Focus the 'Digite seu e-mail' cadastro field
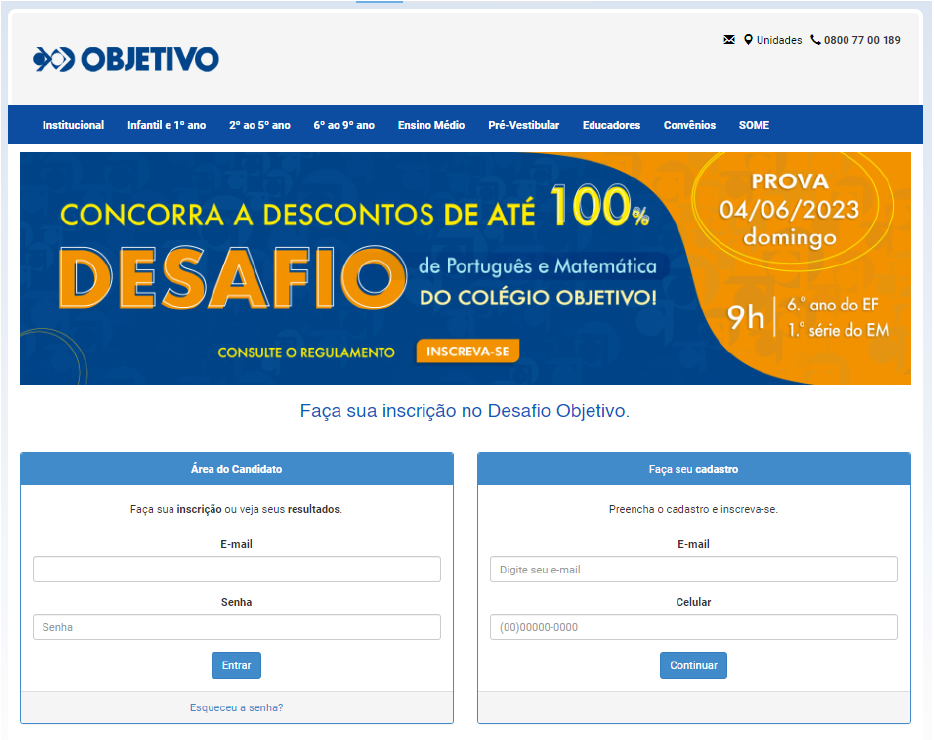This screenshot has width=934, height=740. 693,569
